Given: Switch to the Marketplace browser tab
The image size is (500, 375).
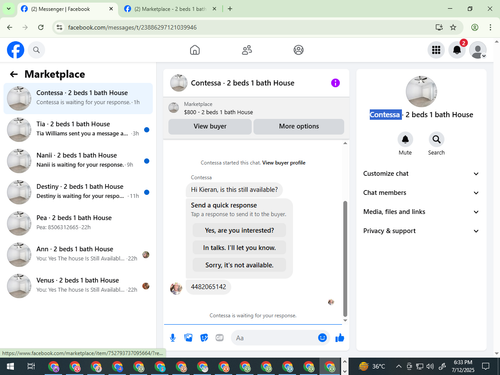Looking at the screenshot, I should [170, 9].
